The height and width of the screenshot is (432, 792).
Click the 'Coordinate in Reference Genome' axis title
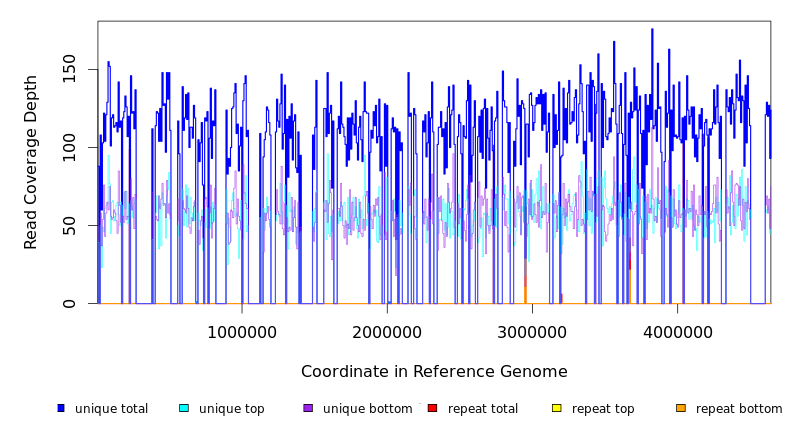click(434, 372)
